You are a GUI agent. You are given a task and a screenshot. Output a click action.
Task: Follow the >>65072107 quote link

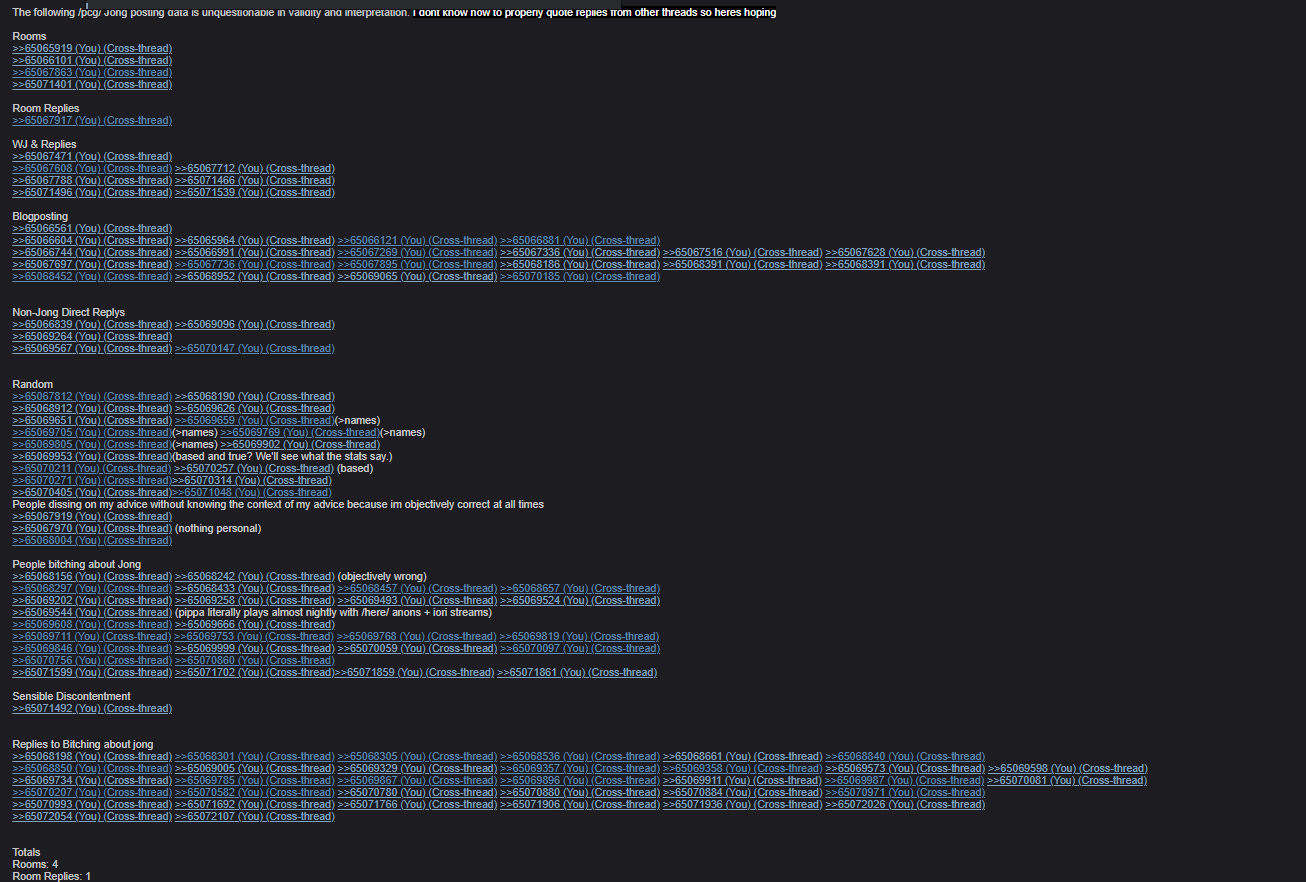click(x=255, y=816)
